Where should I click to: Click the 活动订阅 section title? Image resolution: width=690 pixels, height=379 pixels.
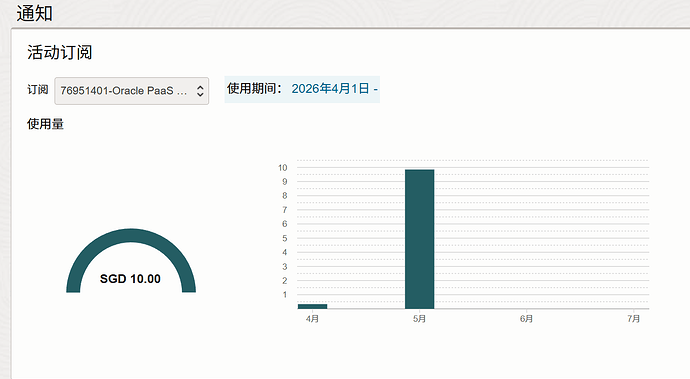tap(59, 52)
